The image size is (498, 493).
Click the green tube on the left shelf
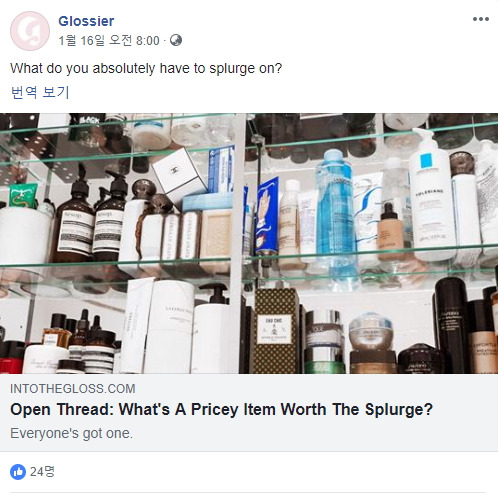(x=23, y=196)
